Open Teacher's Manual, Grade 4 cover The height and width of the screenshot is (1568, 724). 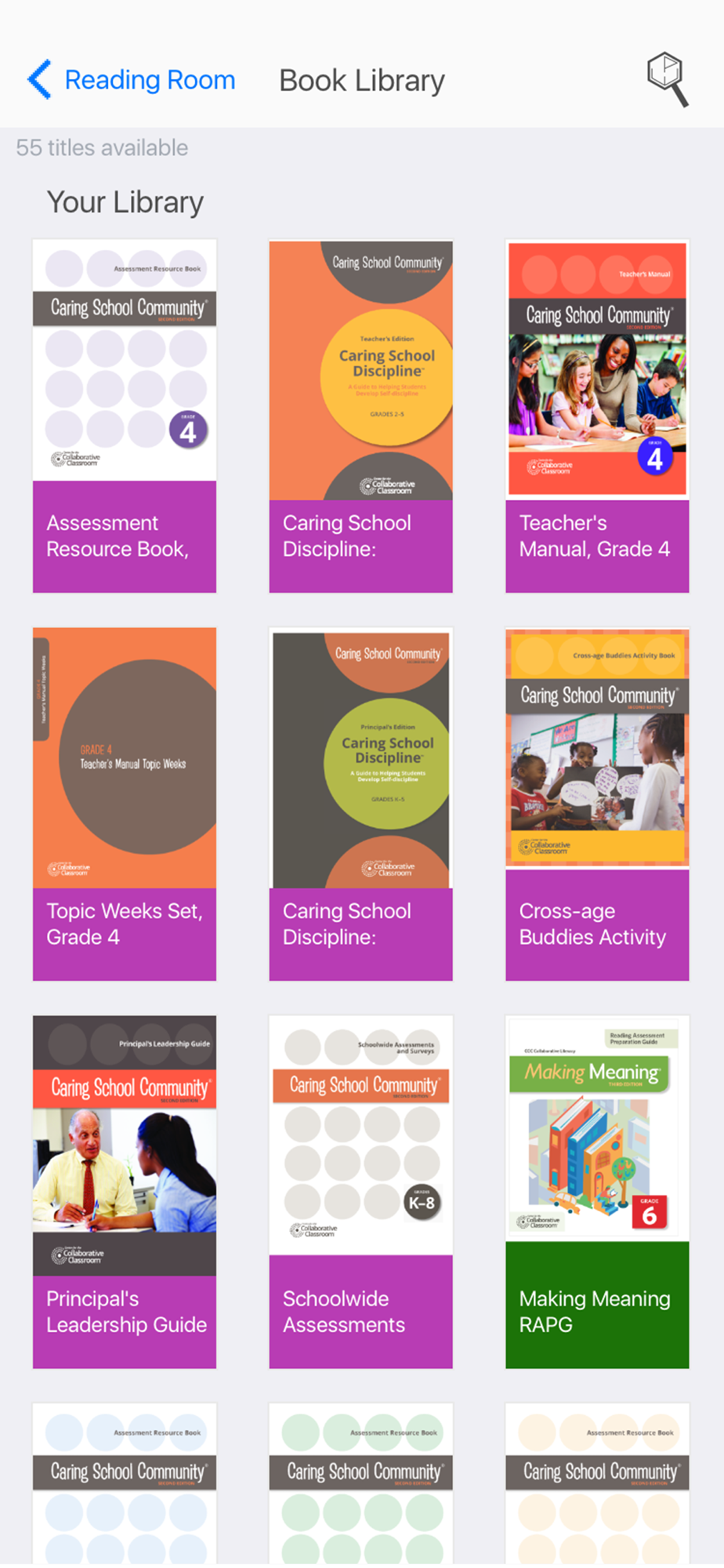[x=597, y=369]
